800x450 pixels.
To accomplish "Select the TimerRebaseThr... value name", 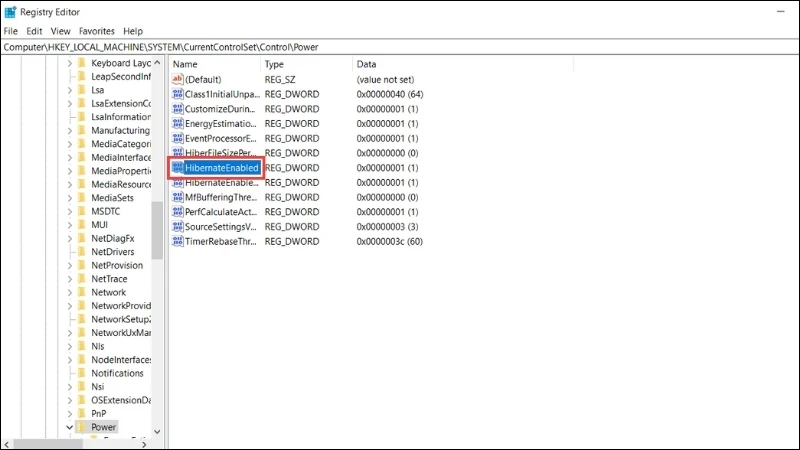I will (220, 241).
